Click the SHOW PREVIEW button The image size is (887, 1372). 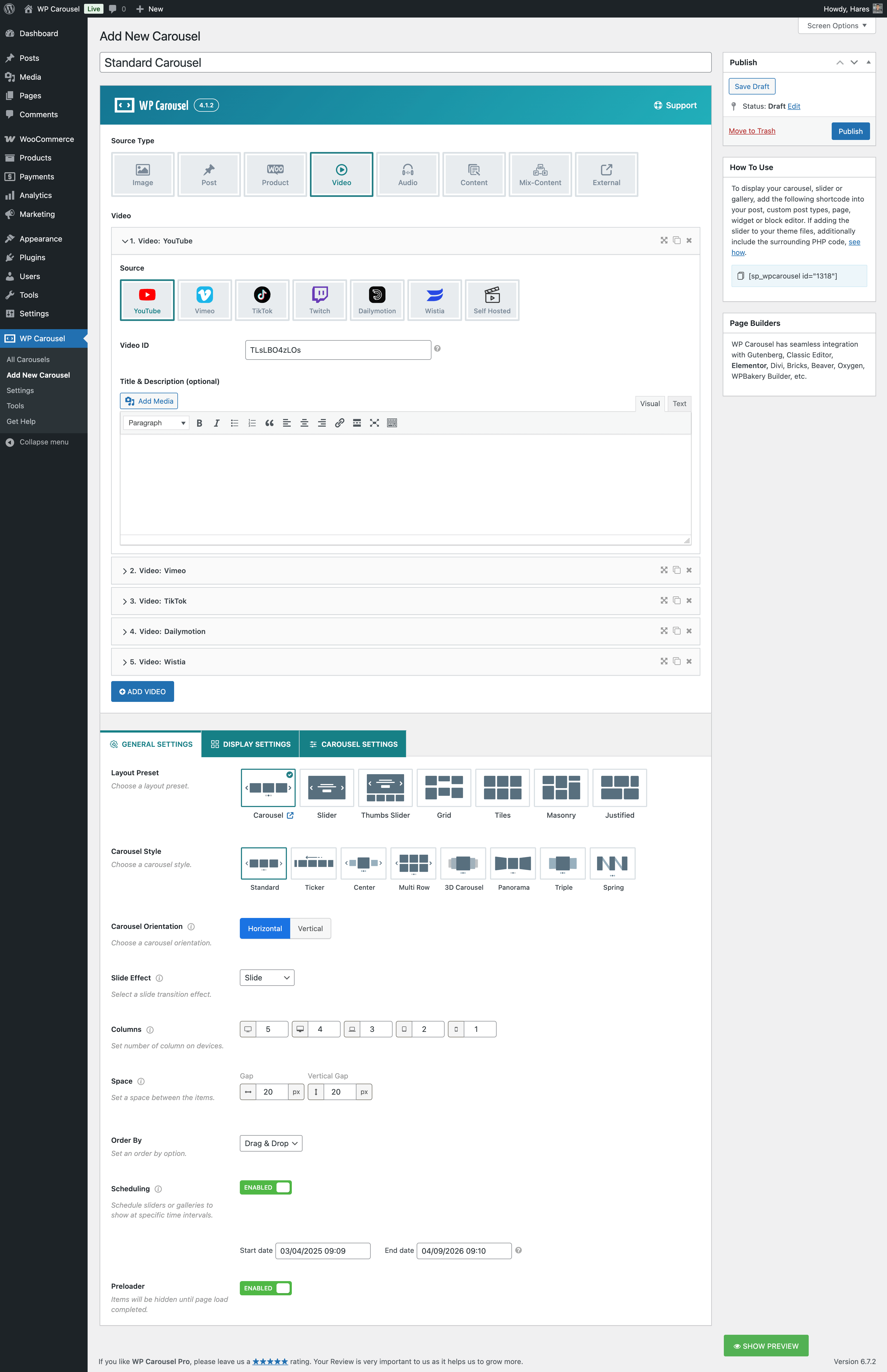pos(765,1346)
